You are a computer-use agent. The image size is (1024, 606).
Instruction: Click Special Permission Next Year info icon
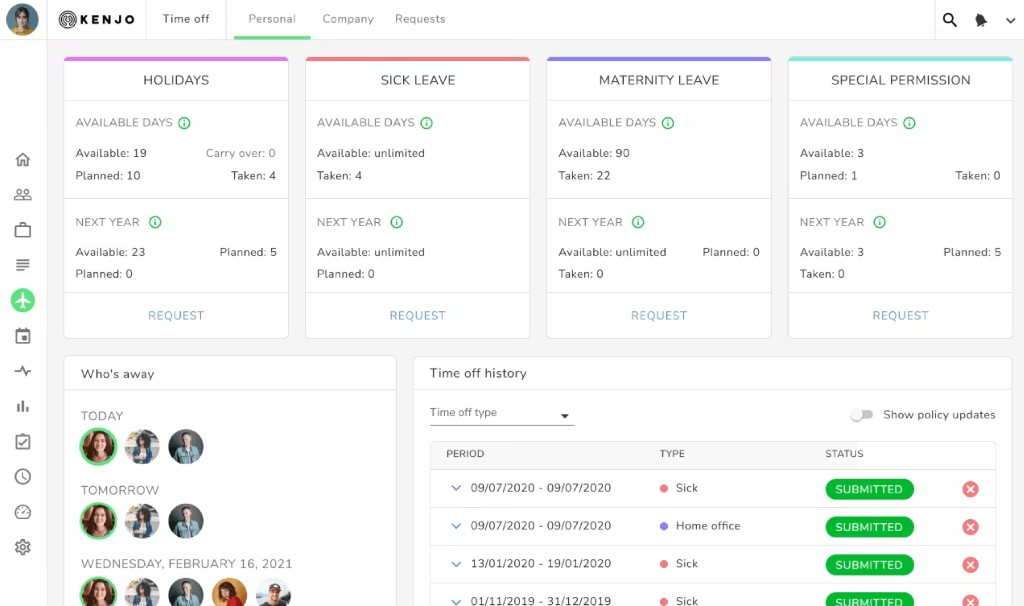(880, 222)
